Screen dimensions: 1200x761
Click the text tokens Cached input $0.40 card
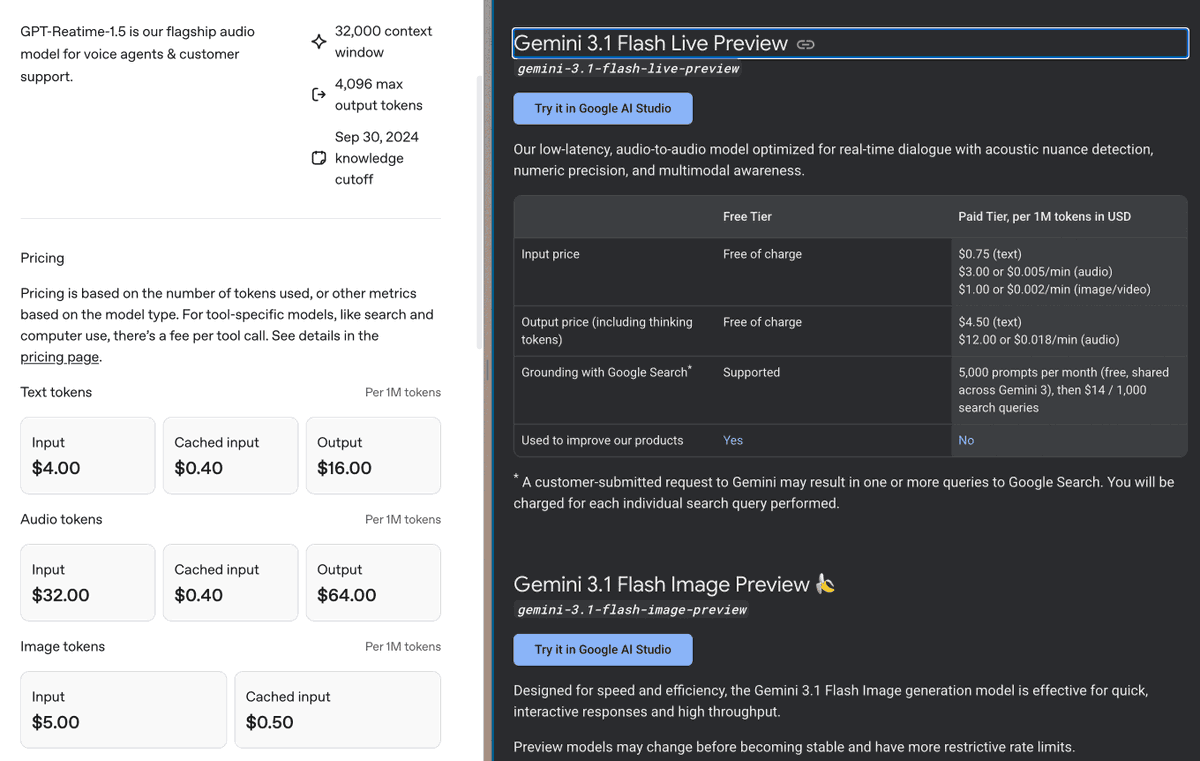pyautogui.click(x=231, y=456)
